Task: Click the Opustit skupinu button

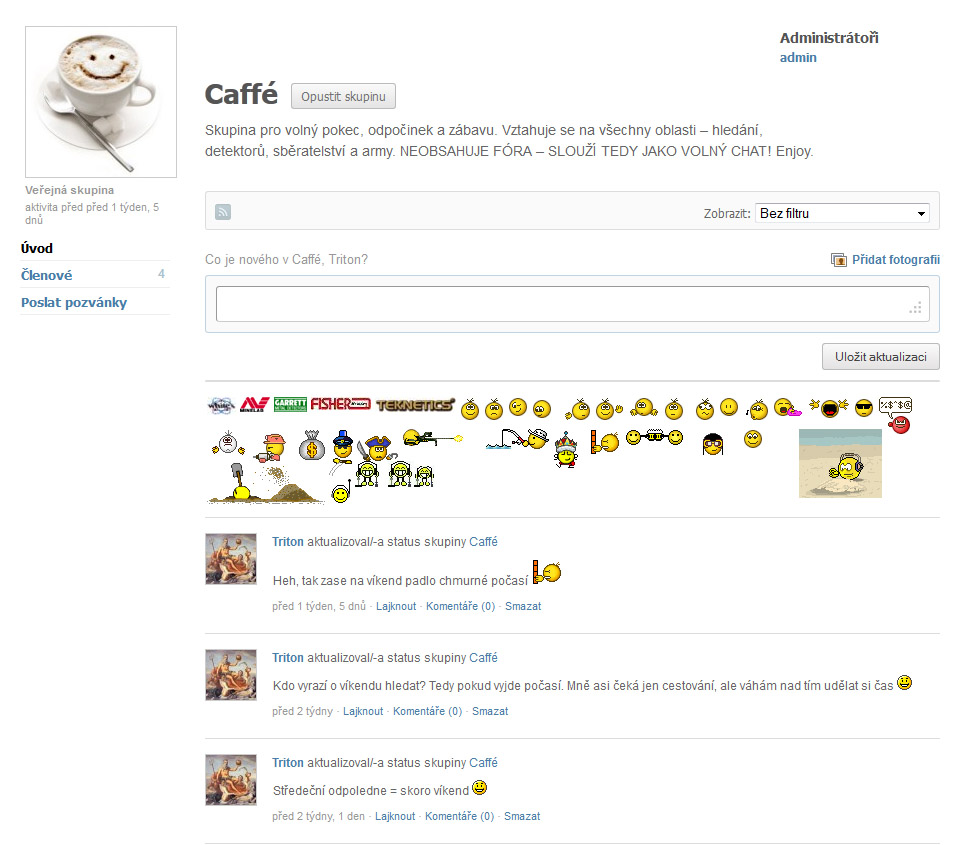Action: [x=343, y=96]
